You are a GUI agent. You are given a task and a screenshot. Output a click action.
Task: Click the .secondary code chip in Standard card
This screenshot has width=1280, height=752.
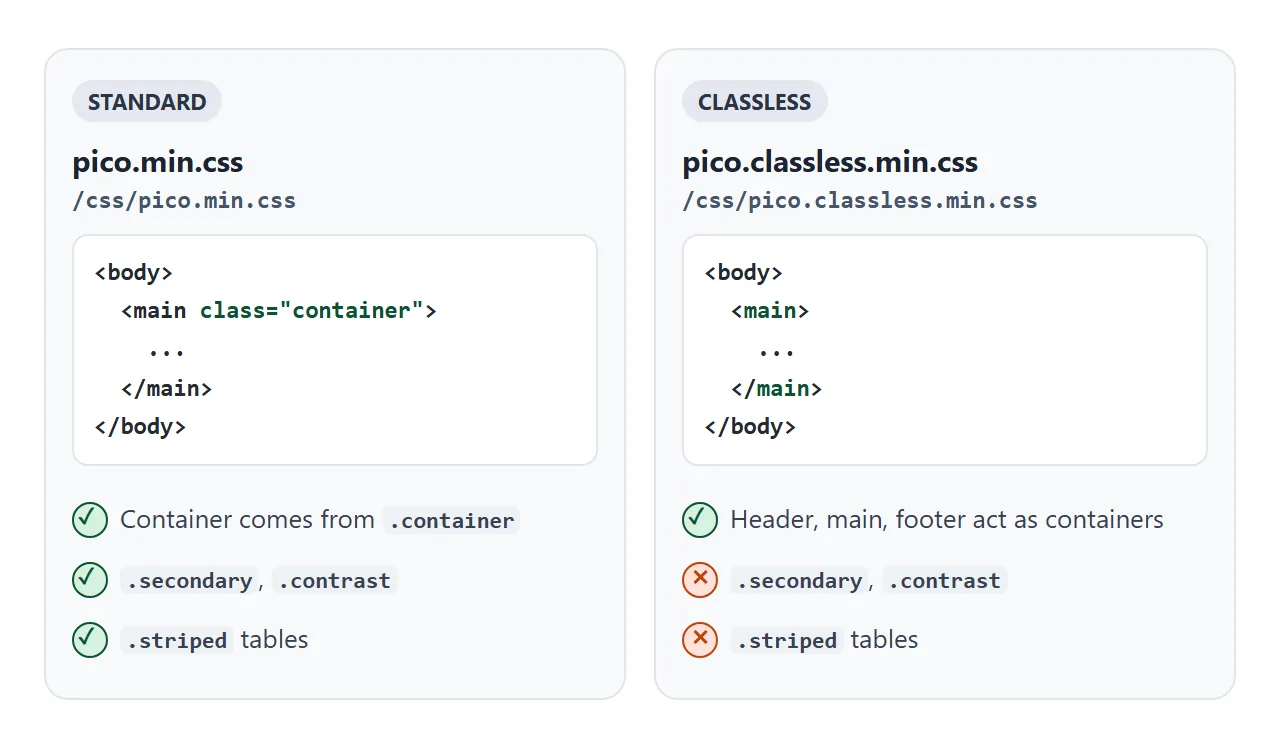pyautogui.click(x=189, y=580)
